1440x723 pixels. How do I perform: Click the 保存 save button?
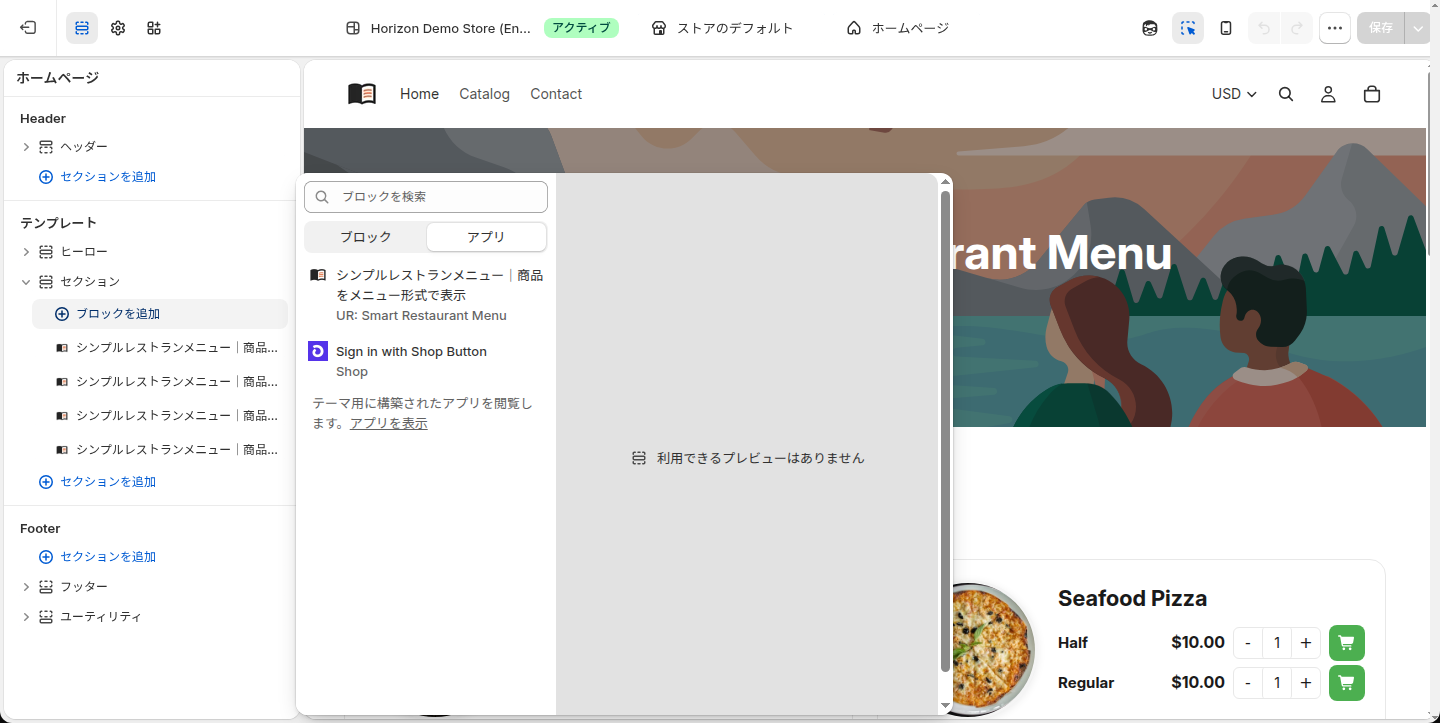pos(1381,28)
